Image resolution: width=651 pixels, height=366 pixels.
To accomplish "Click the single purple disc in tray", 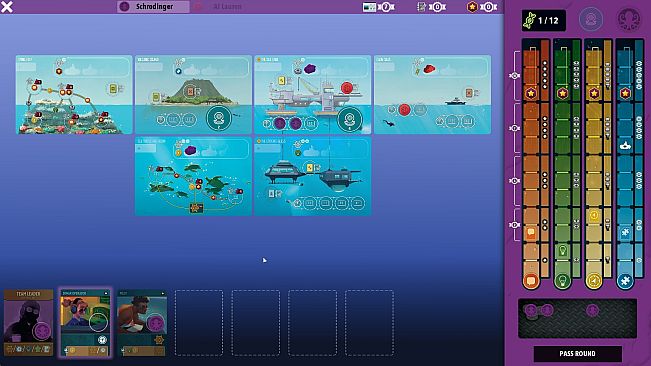I will coord(592,310).
